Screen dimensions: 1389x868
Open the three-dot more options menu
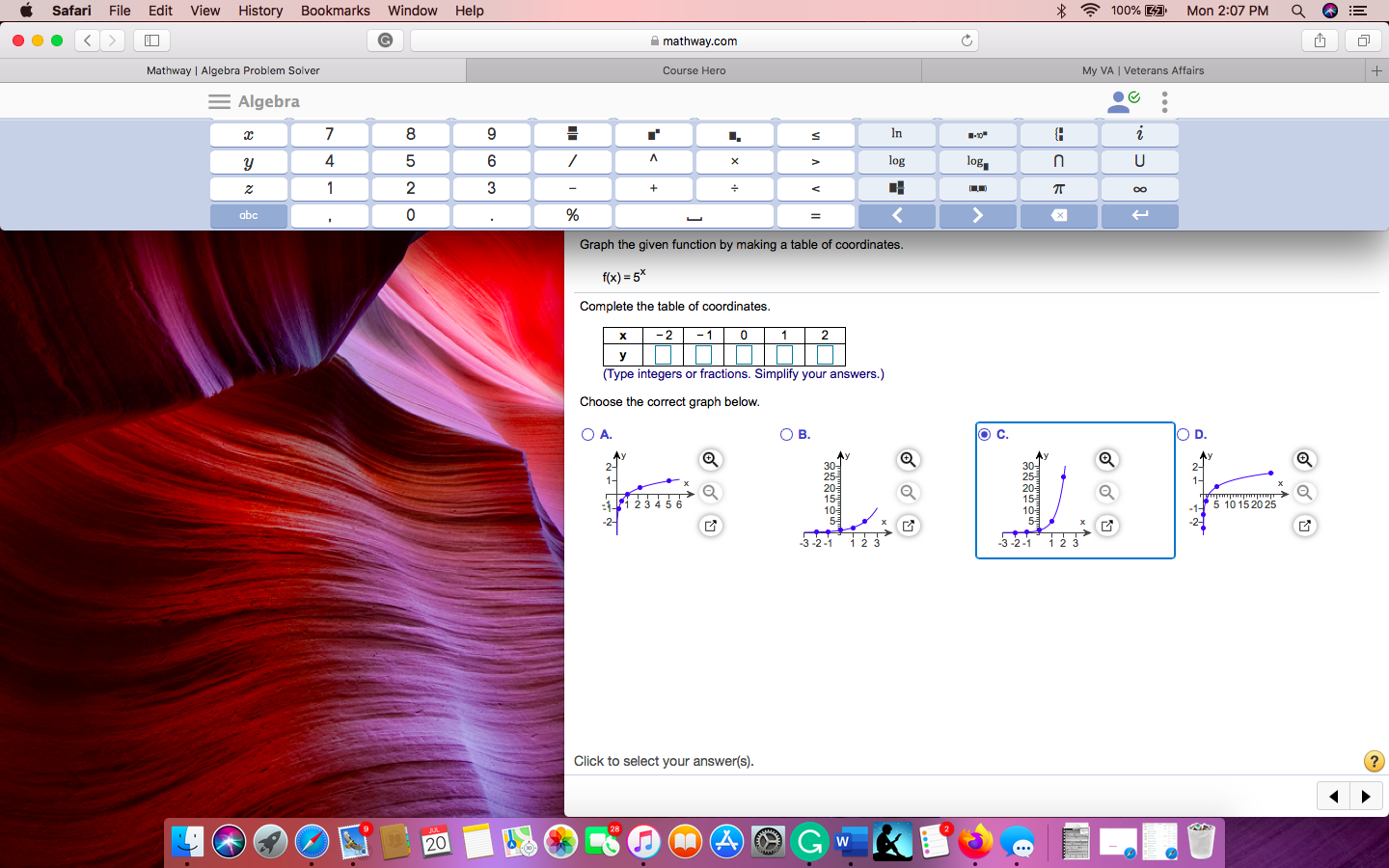pos(1164,101)
